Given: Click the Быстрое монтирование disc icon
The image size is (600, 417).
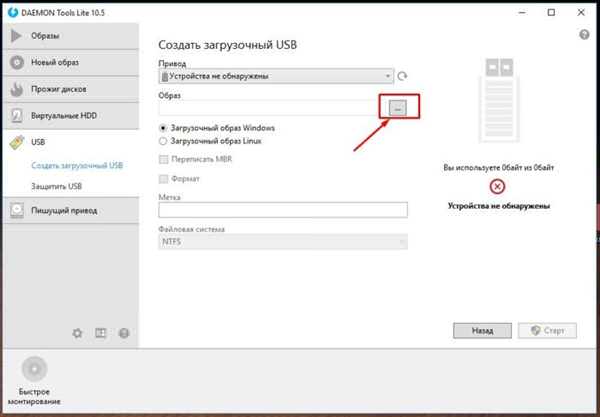Looking at the screenshot, I should coord(34,369).
